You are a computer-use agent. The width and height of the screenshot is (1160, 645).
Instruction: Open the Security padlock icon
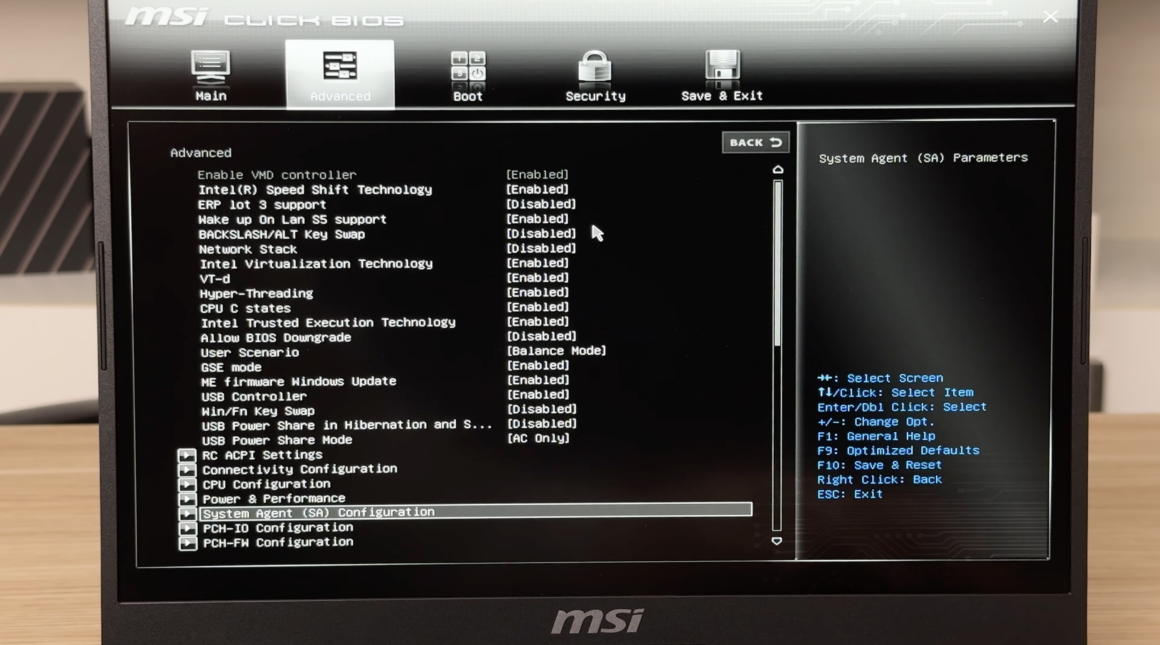pos(595,67)
